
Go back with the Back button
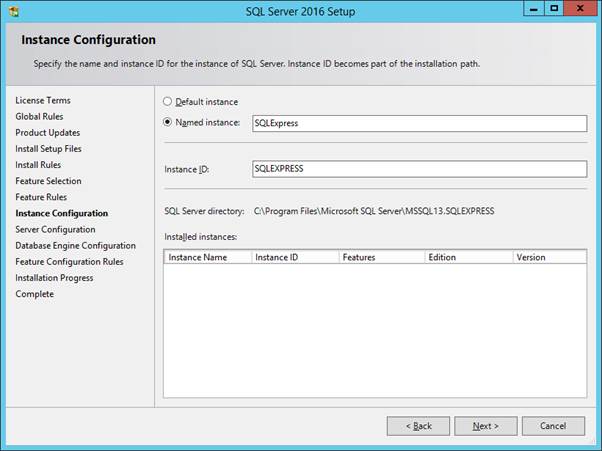(418, 426)
